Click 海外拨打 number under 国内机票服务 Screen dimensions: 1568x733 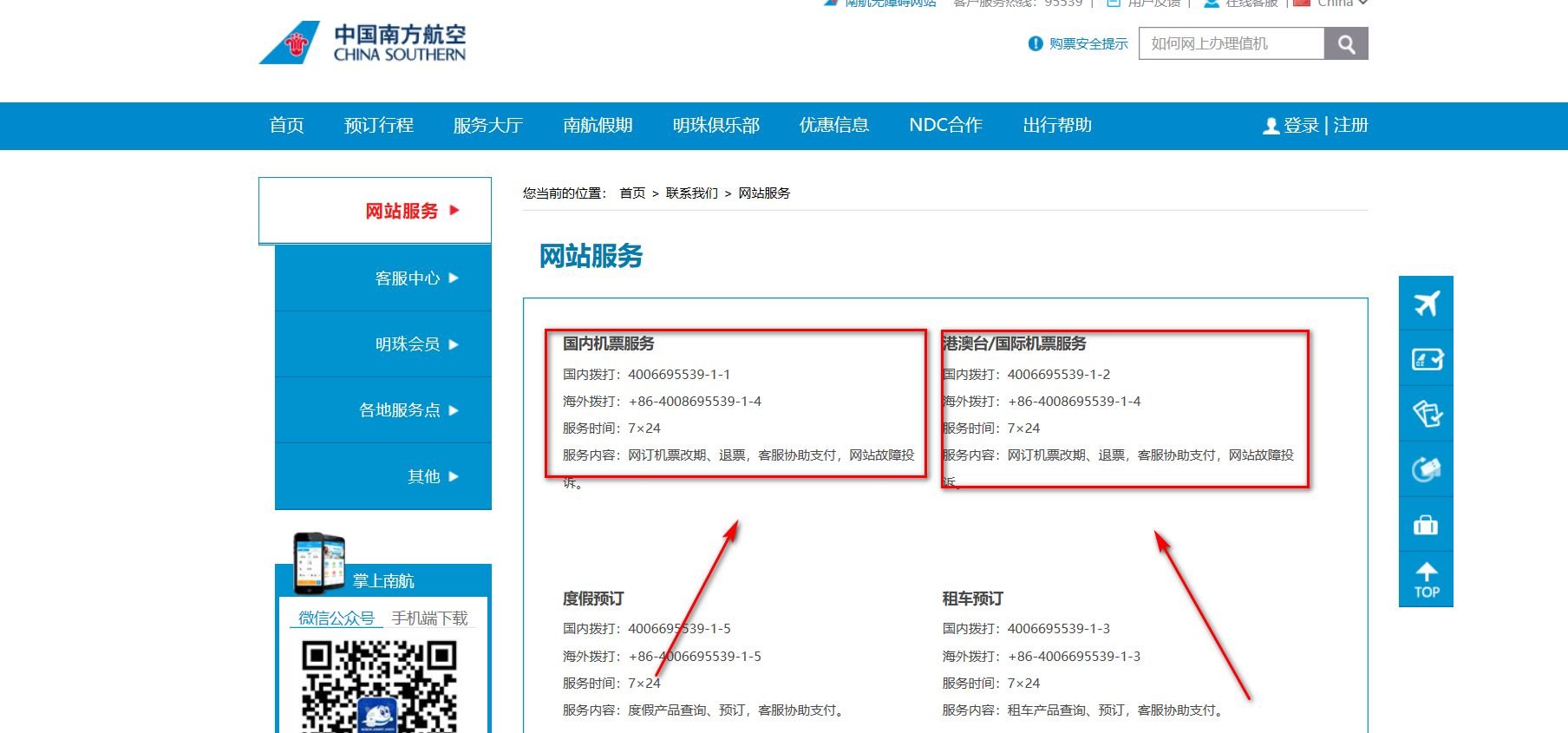coord(695,402)
